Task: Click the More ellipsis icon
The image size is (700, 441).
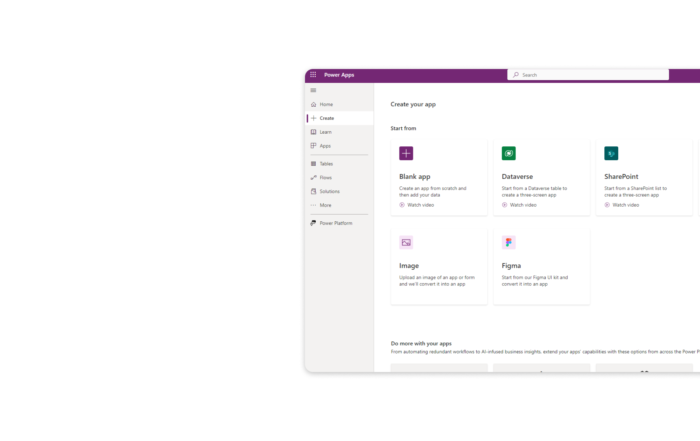Action: [x=313, y=205]
